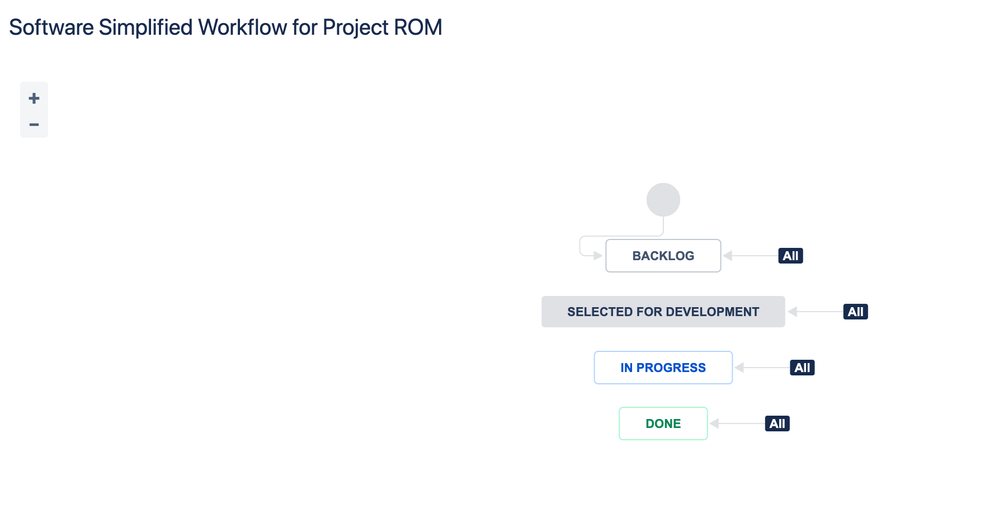This screenshot has width=999, height=517.
Task: Click the grey initial start circle
Action: point(663,200)
